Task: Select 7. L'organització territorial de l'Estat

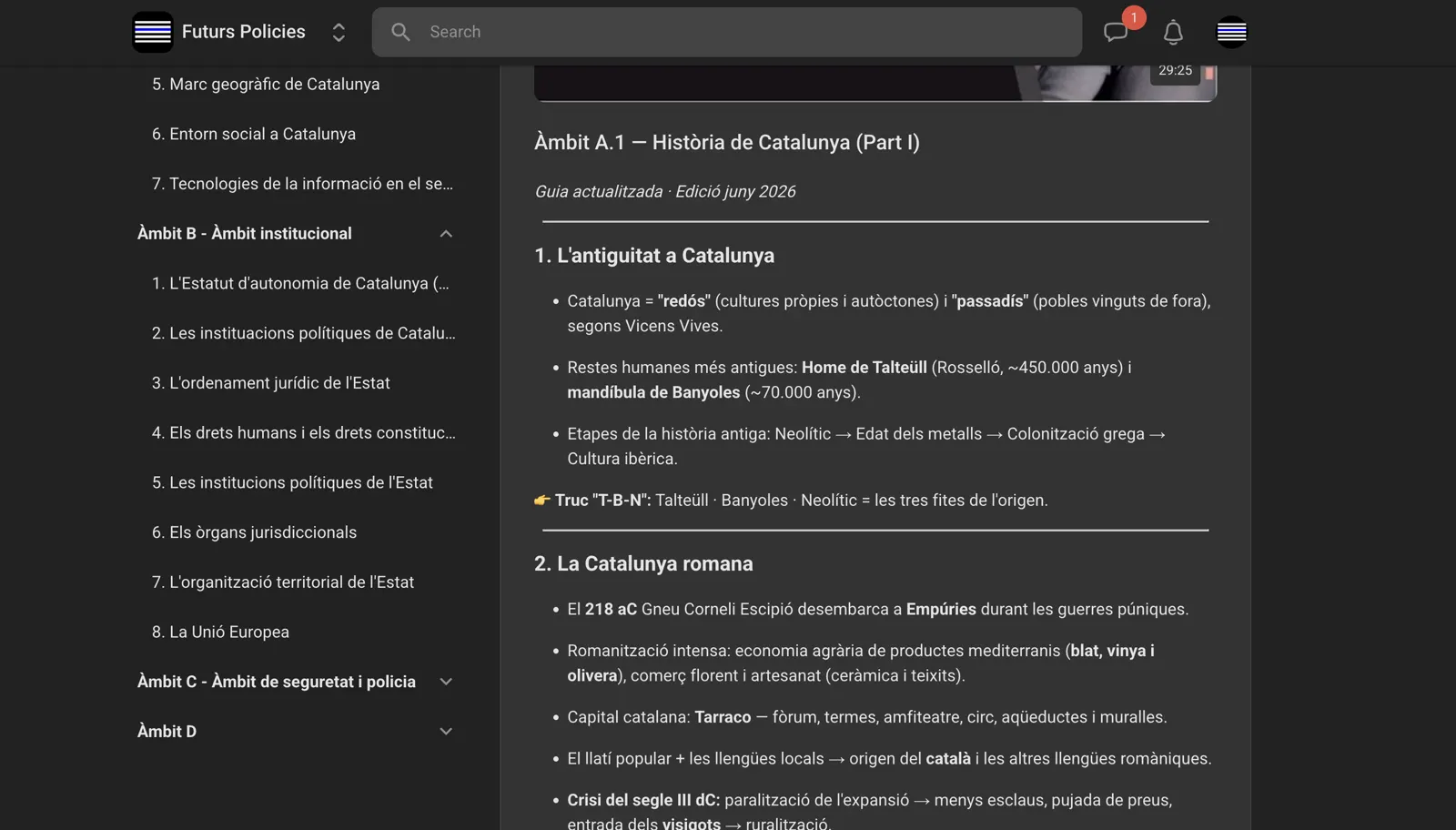Action: pyautogui.click(x=283, y=582)
